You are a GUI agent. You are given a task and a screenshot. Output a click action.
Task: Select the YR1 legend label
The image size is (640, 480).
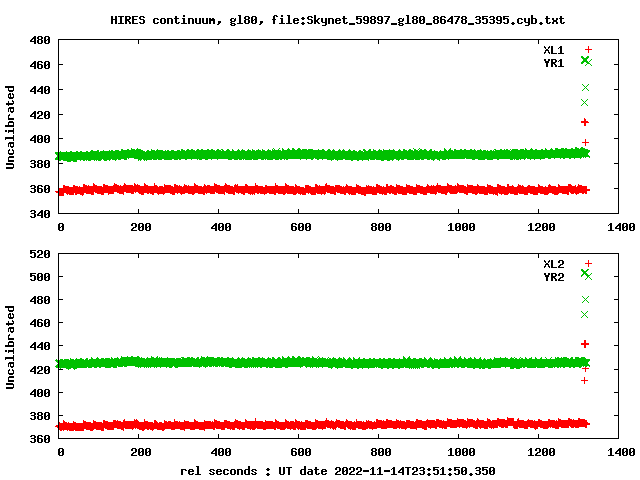pos(553,63)
